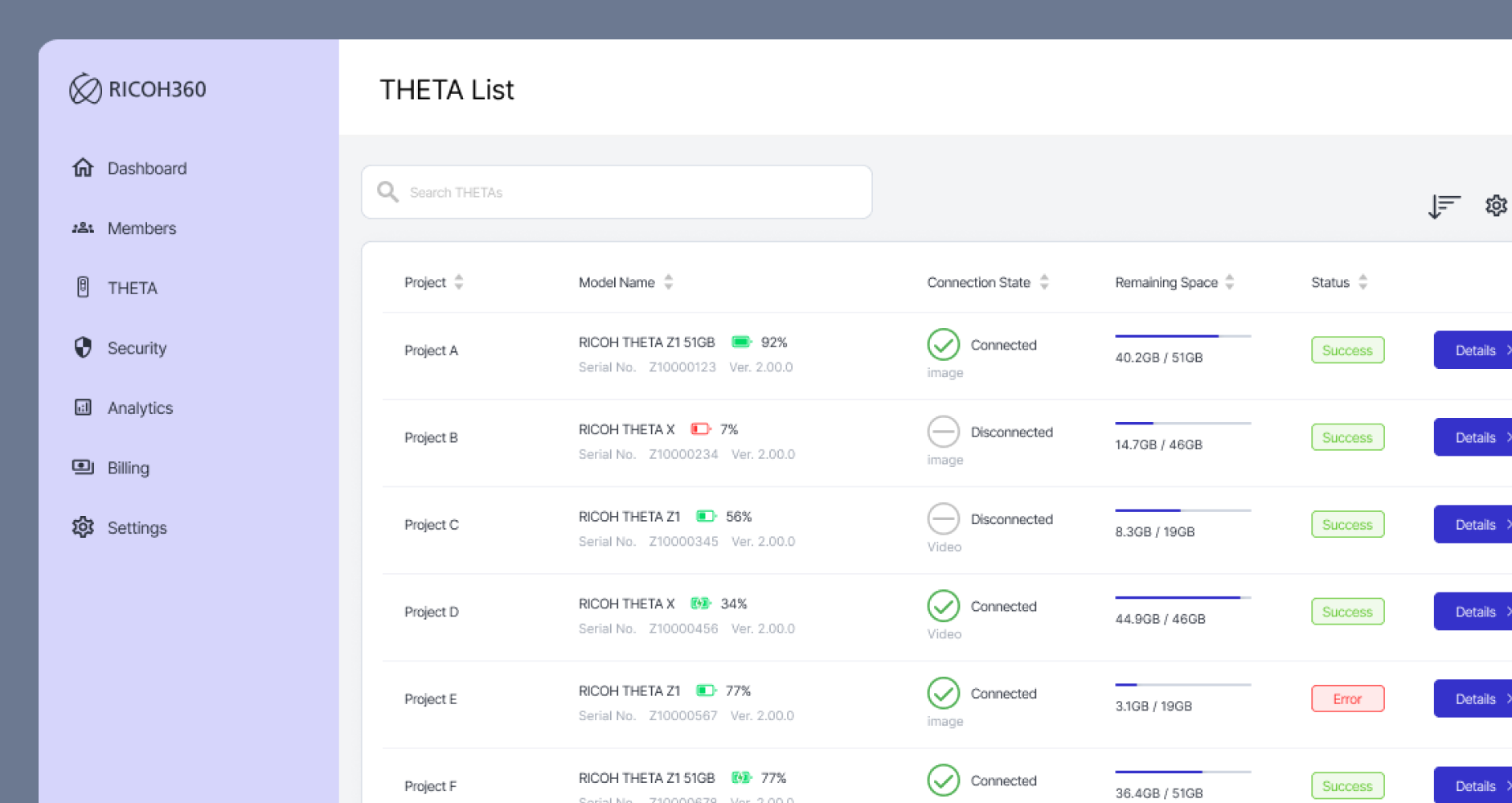Open table settings gear icon

coord(1496,206)
